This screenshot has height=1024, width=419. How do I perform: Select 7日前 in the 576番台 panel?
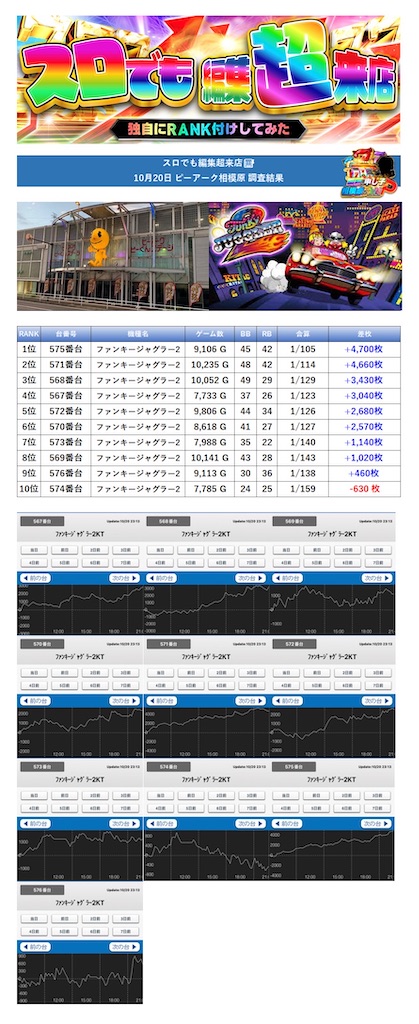pos(125,931)
